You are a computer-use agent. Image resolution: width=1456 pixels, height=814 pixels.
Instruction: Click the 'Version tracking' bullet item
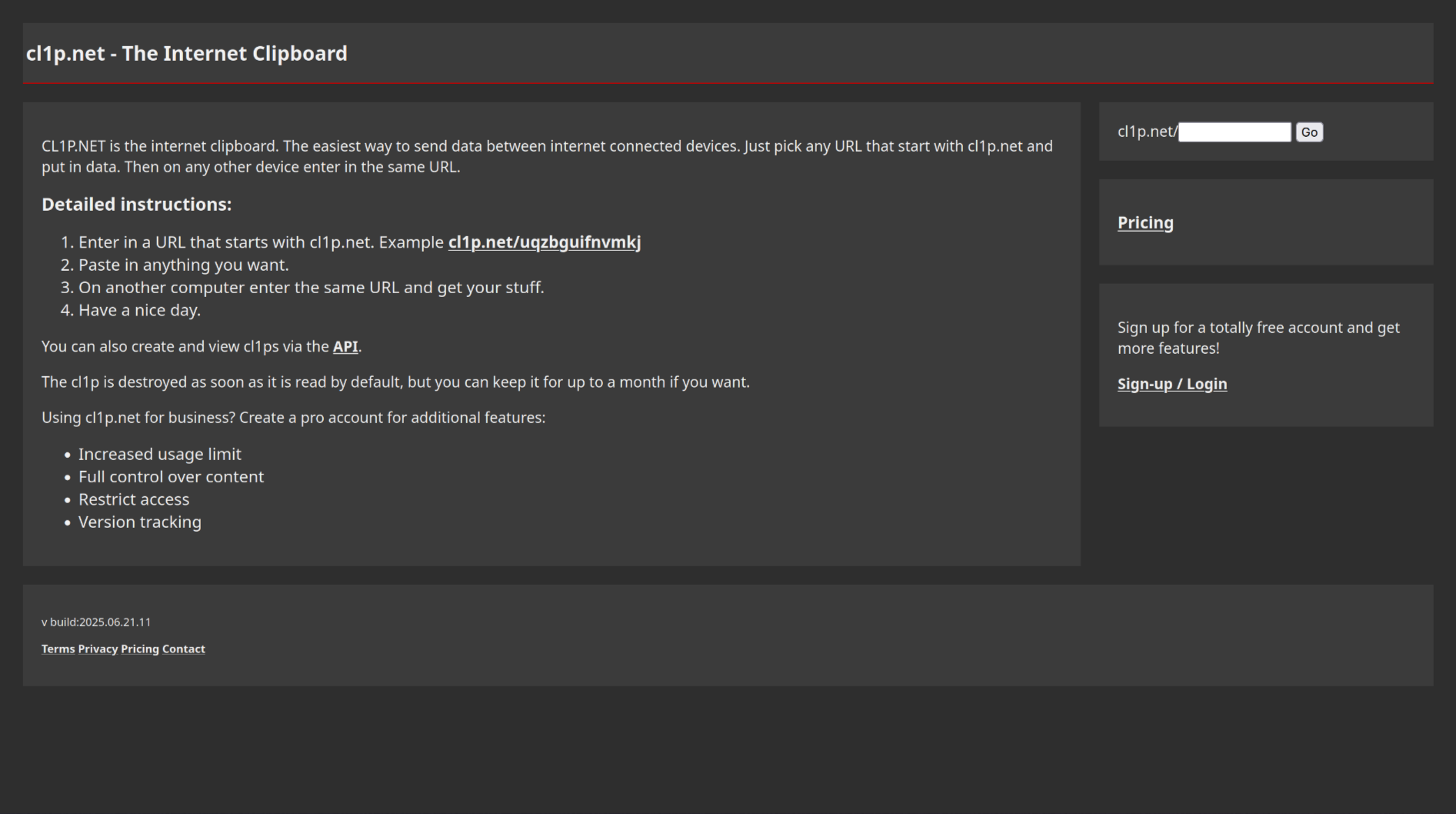(x=139, y=522)
